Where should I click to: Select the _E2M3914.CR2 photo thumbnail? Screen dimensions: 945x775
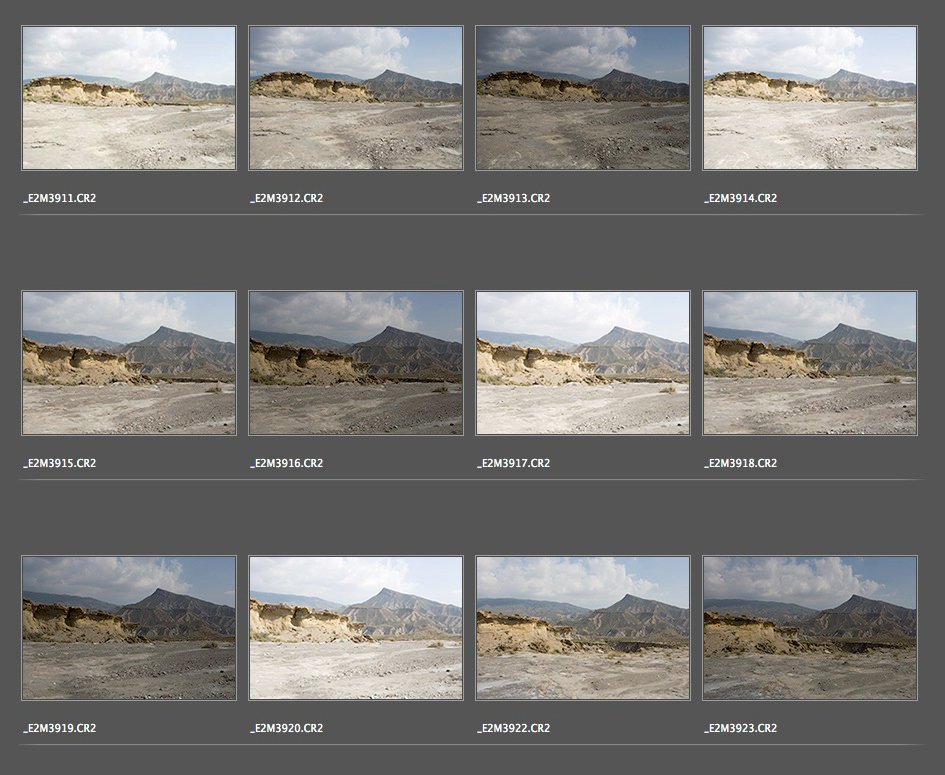[810, 98]
